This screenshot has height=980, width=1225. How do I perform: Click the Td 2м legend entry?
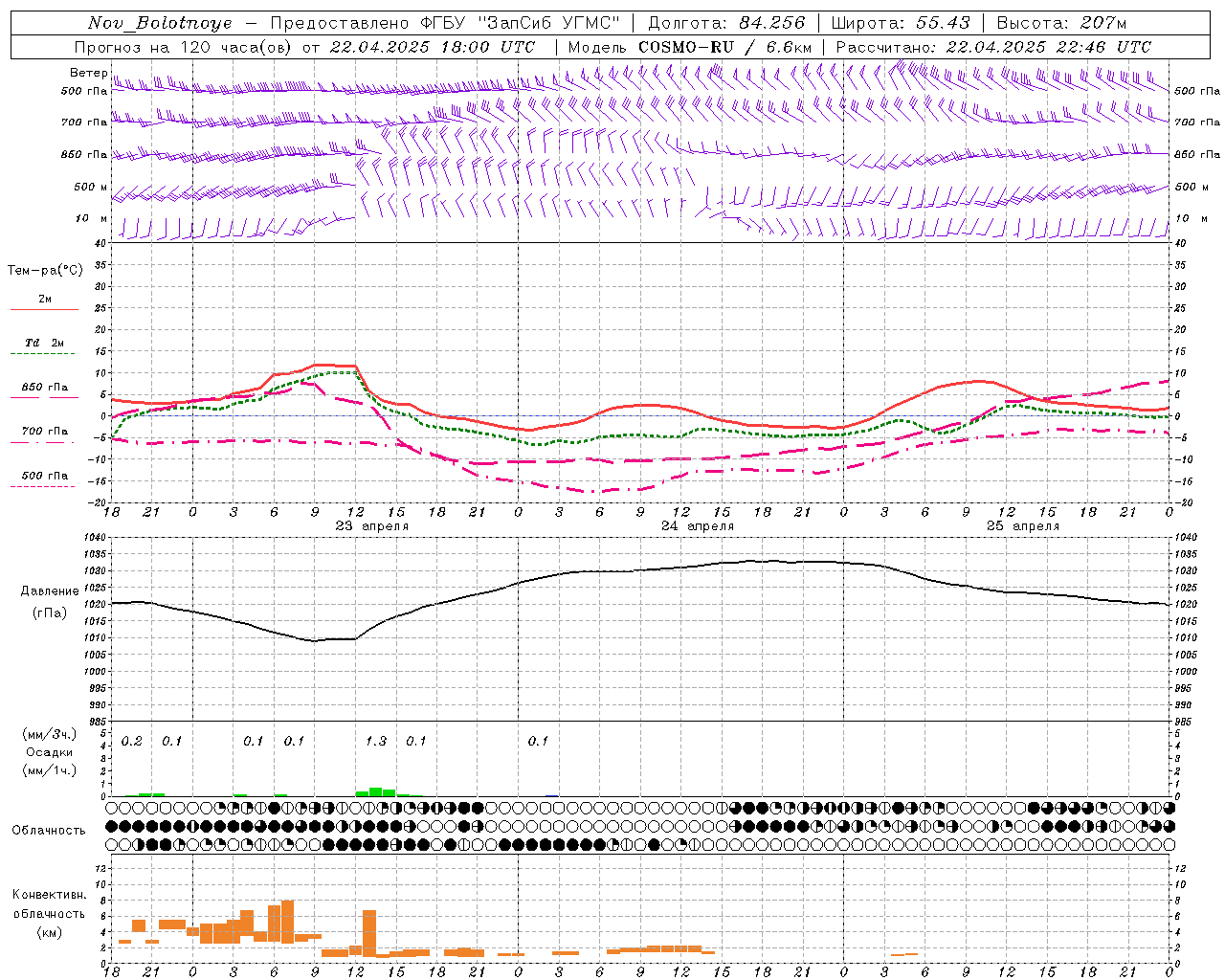click(x=45, y=343)
